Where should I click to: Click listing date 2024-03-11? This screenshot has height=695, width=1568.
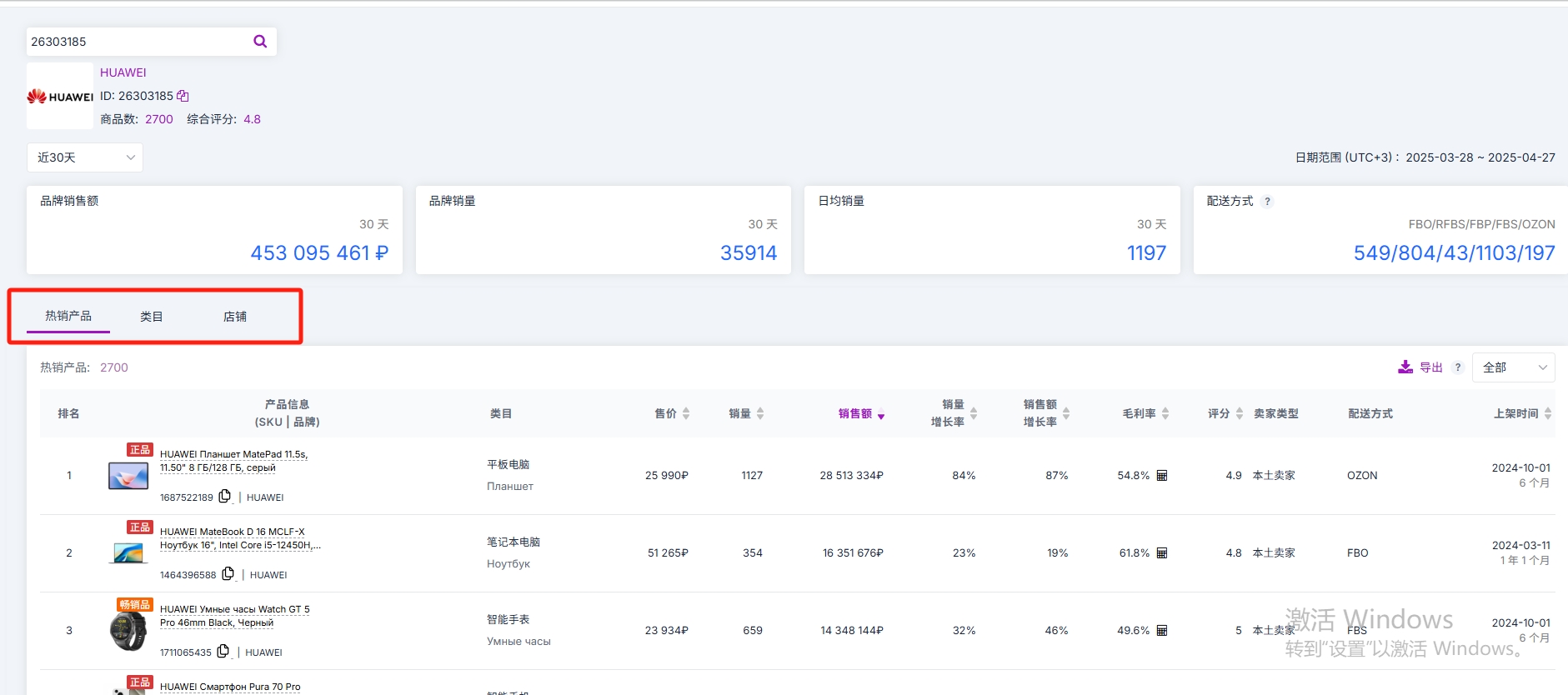tap(1521, 545)
